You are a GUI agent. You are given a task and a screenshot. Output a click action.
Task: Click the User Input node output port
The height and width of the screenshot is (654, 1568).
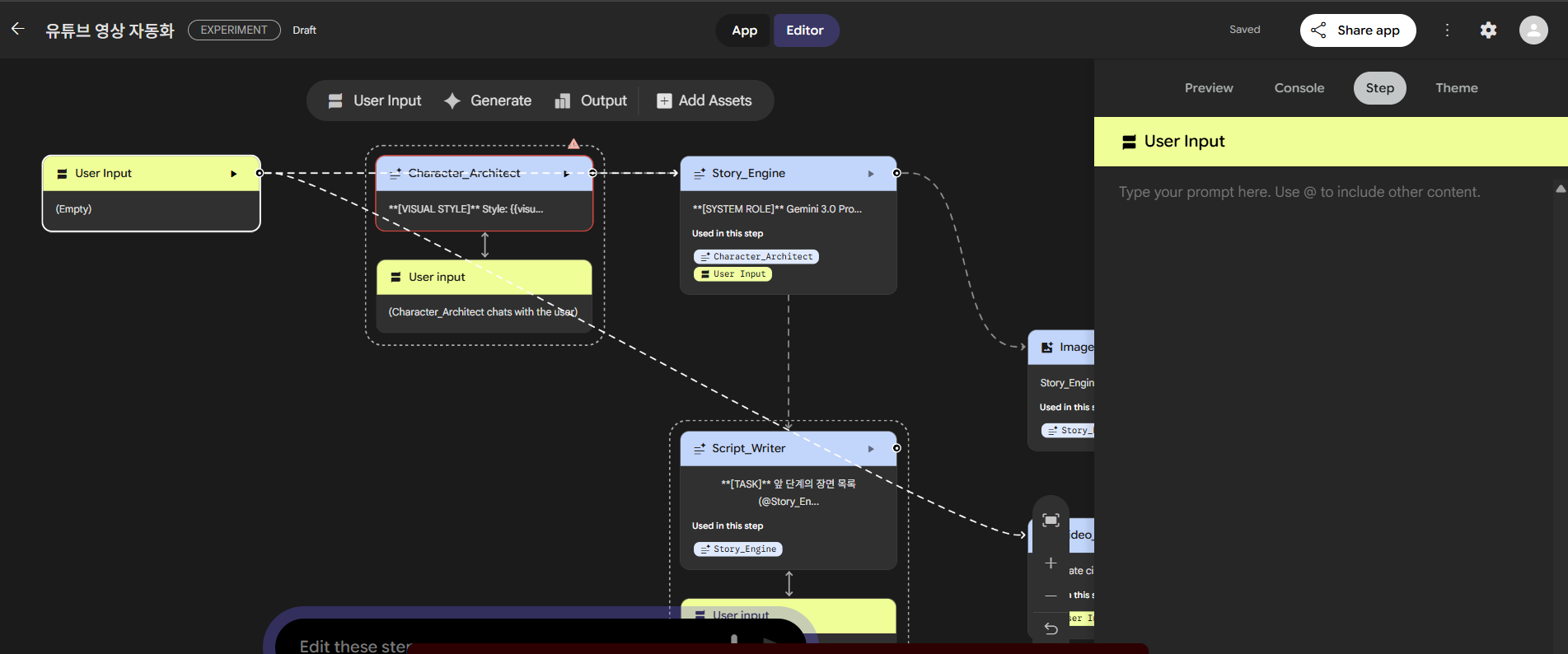260,173
